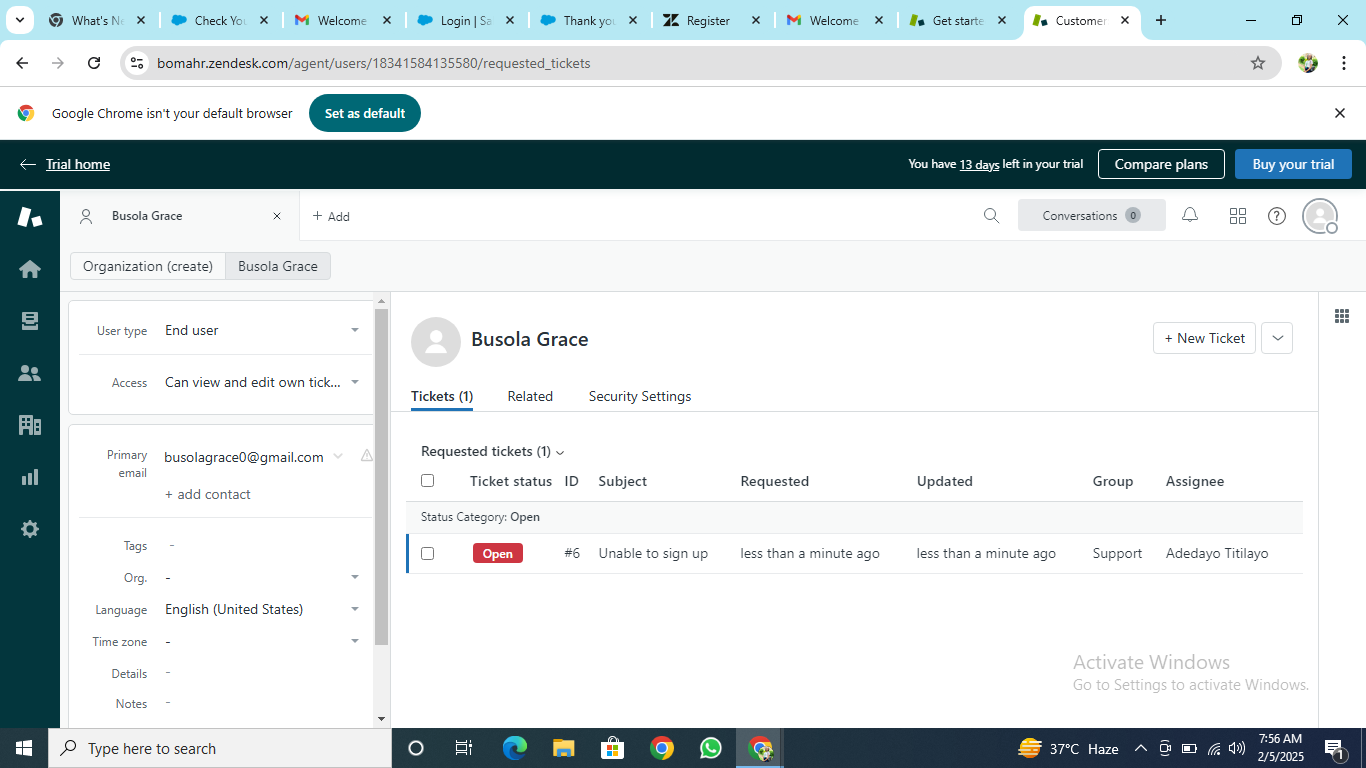The image size is (1366, 768).
Task: Open the Time zone dropdown
Action: coord(262,641)
